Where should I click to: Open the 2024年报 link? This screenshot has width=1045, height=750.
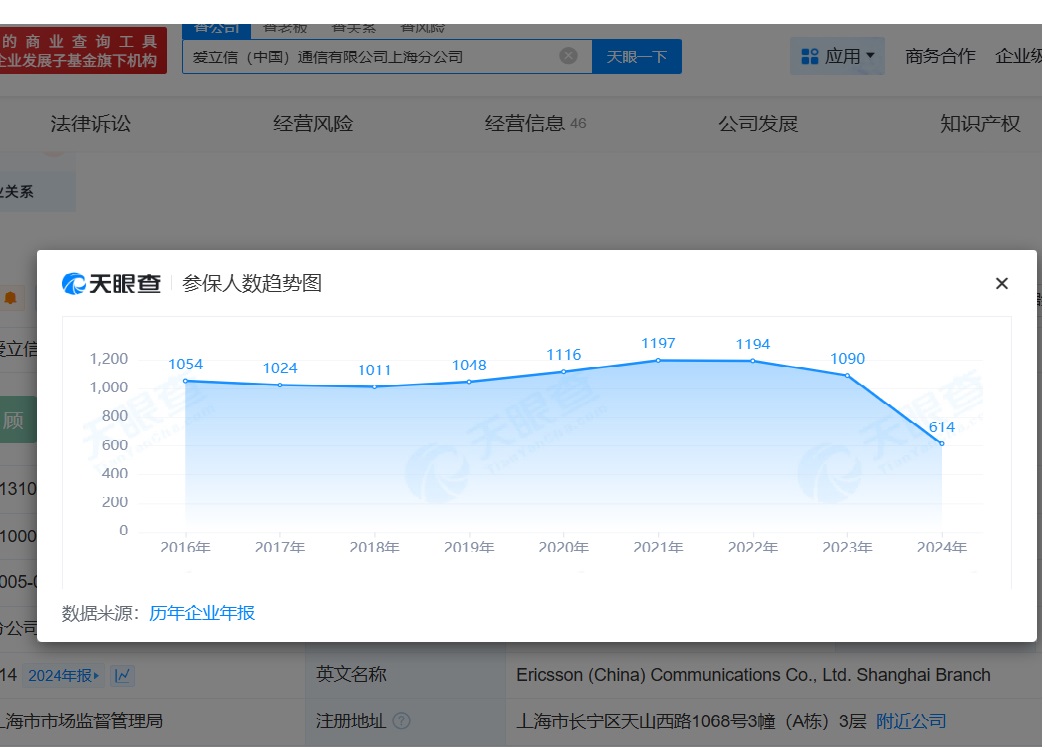tap(63, 675)
